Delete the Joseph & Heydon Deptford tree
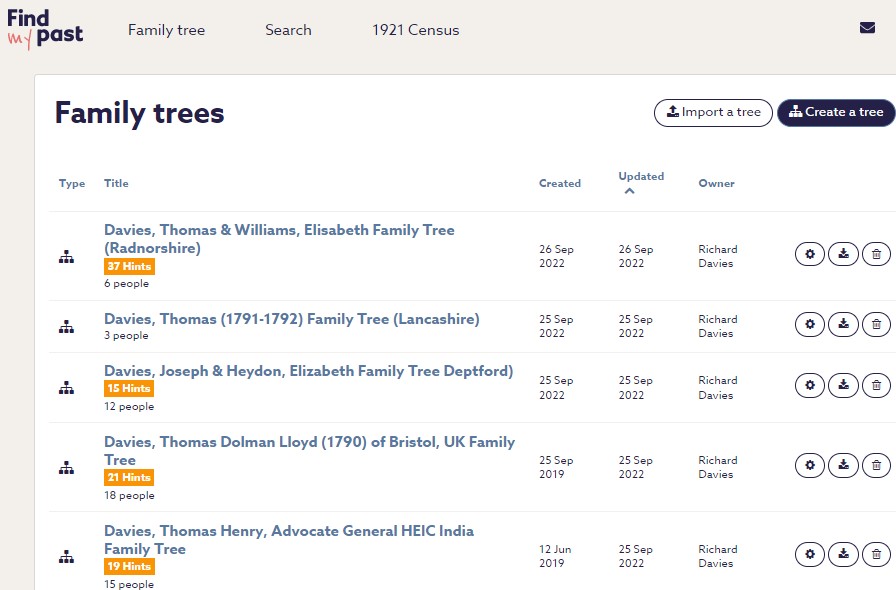The image size is (896, 590). [876, 385]
